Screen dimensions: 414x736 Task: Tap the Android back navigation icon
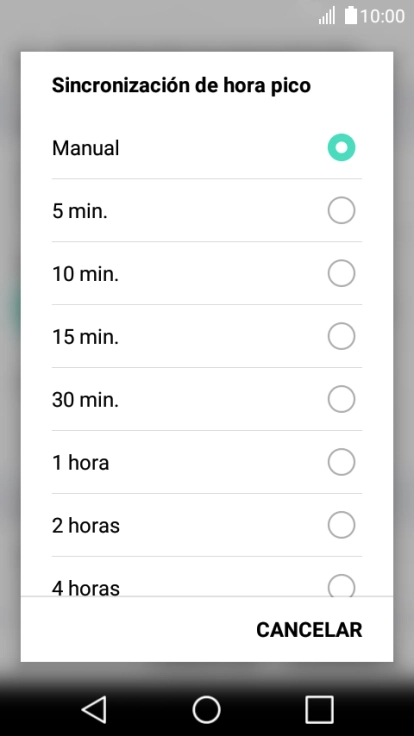click(x=94, y=709)
